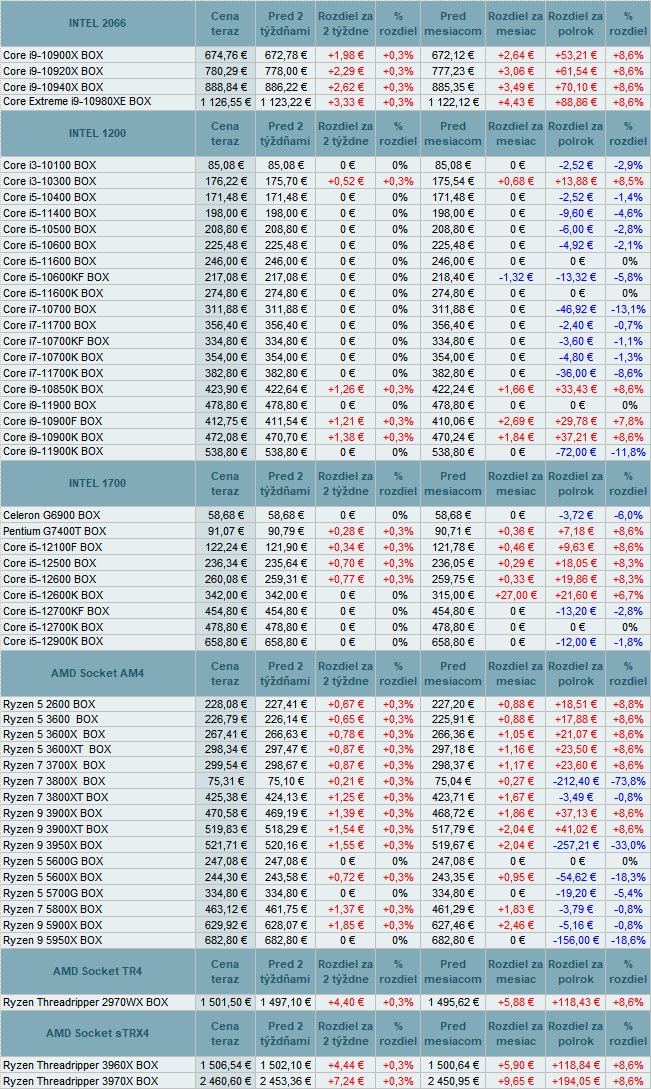This screenshot has height=1089, width=651.
Task: Select "Rozdiel za polrok" header in INTEL 1700 section
Action: [x=576, y=483]
